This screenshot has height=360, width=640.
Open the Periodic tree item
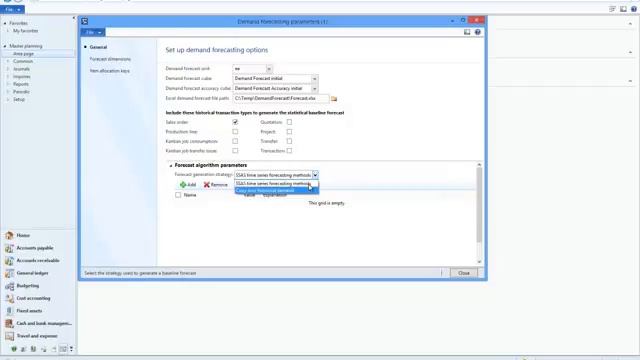point(21,92)
